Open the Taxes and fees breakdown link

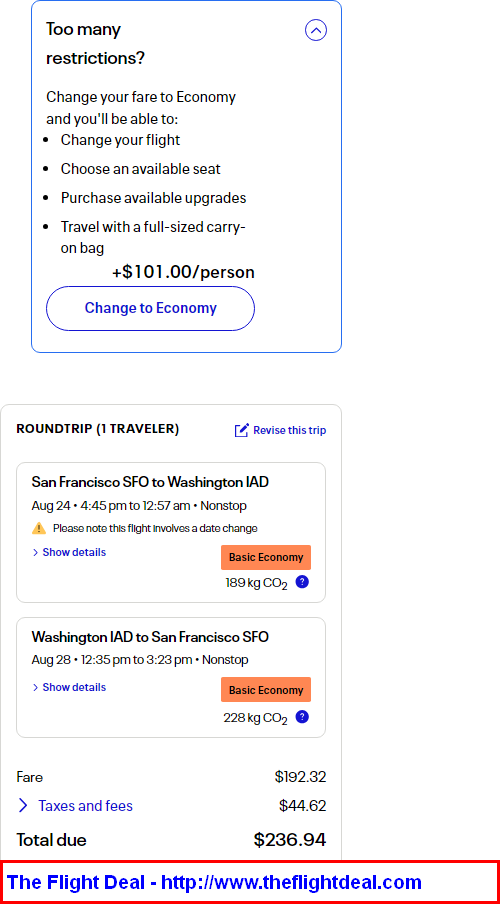[x=85, y=805]
